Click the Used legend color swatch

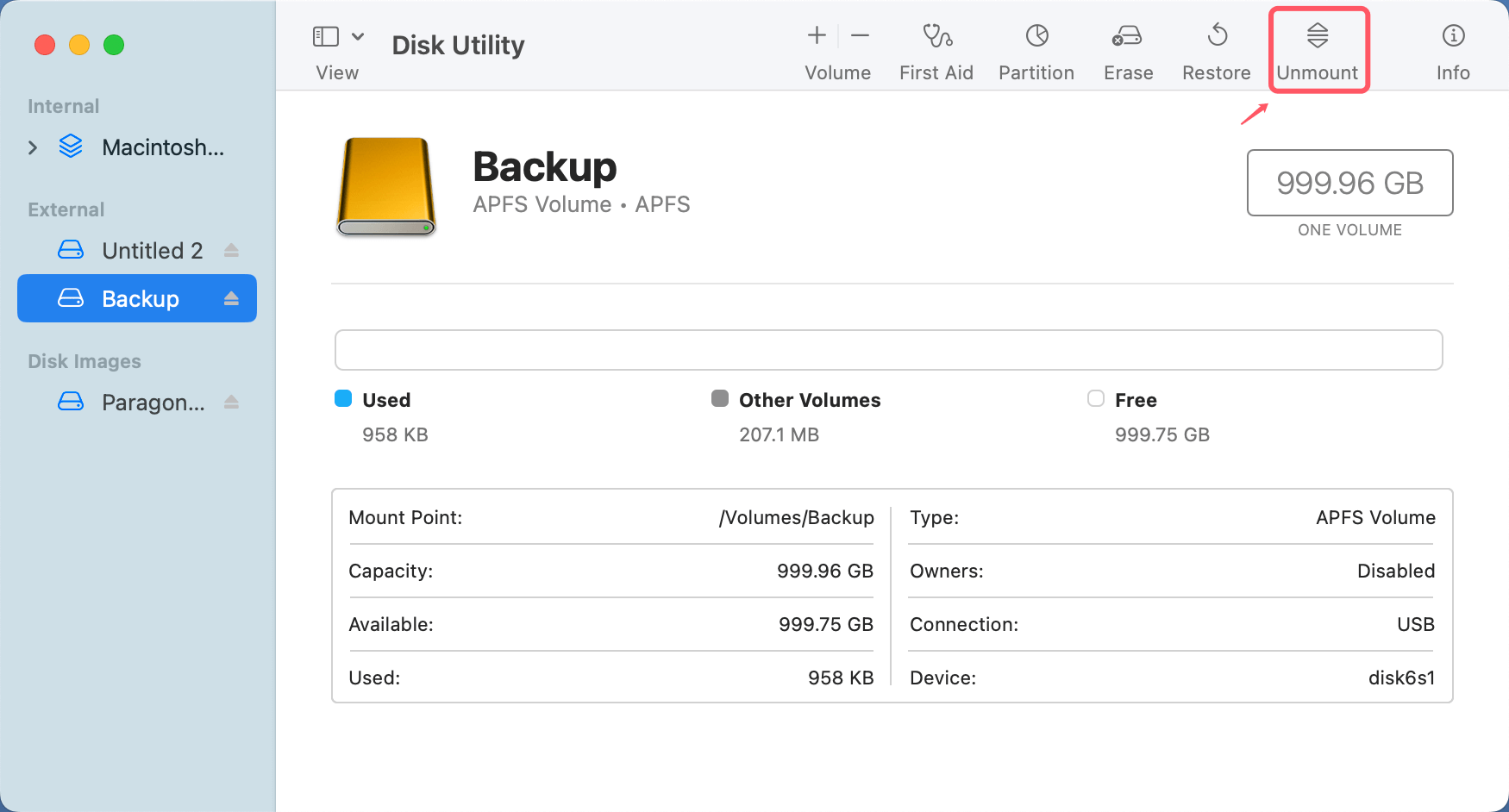[x=343, y=398]
